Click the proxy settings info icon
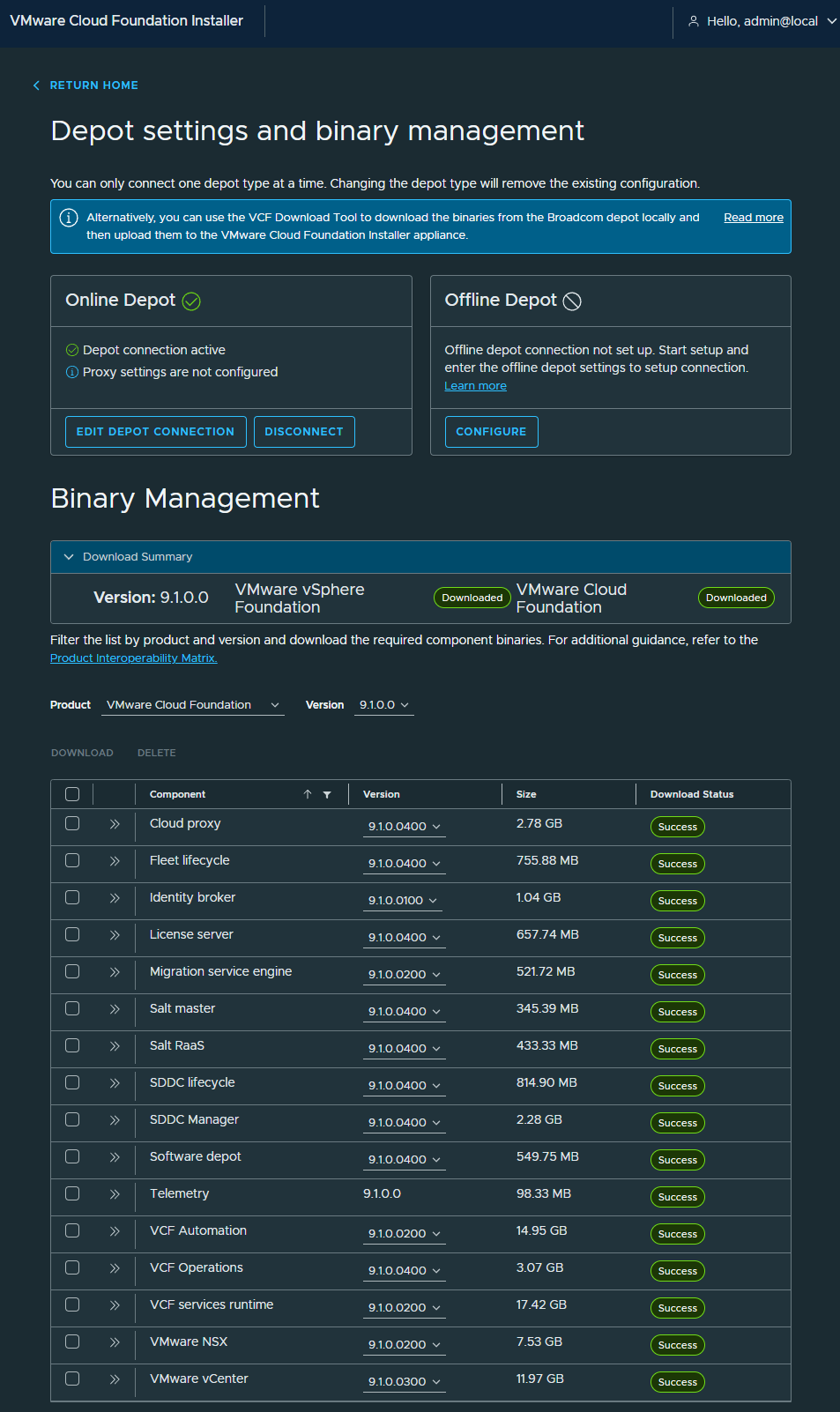 72,372
